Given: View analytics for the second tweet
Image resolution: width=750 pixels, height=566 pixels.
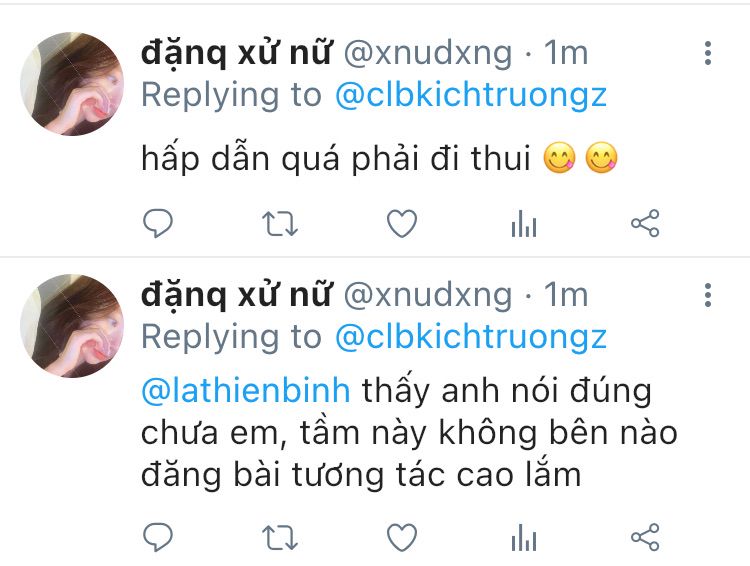Looking at the screenshot, I should click(524, 537).
